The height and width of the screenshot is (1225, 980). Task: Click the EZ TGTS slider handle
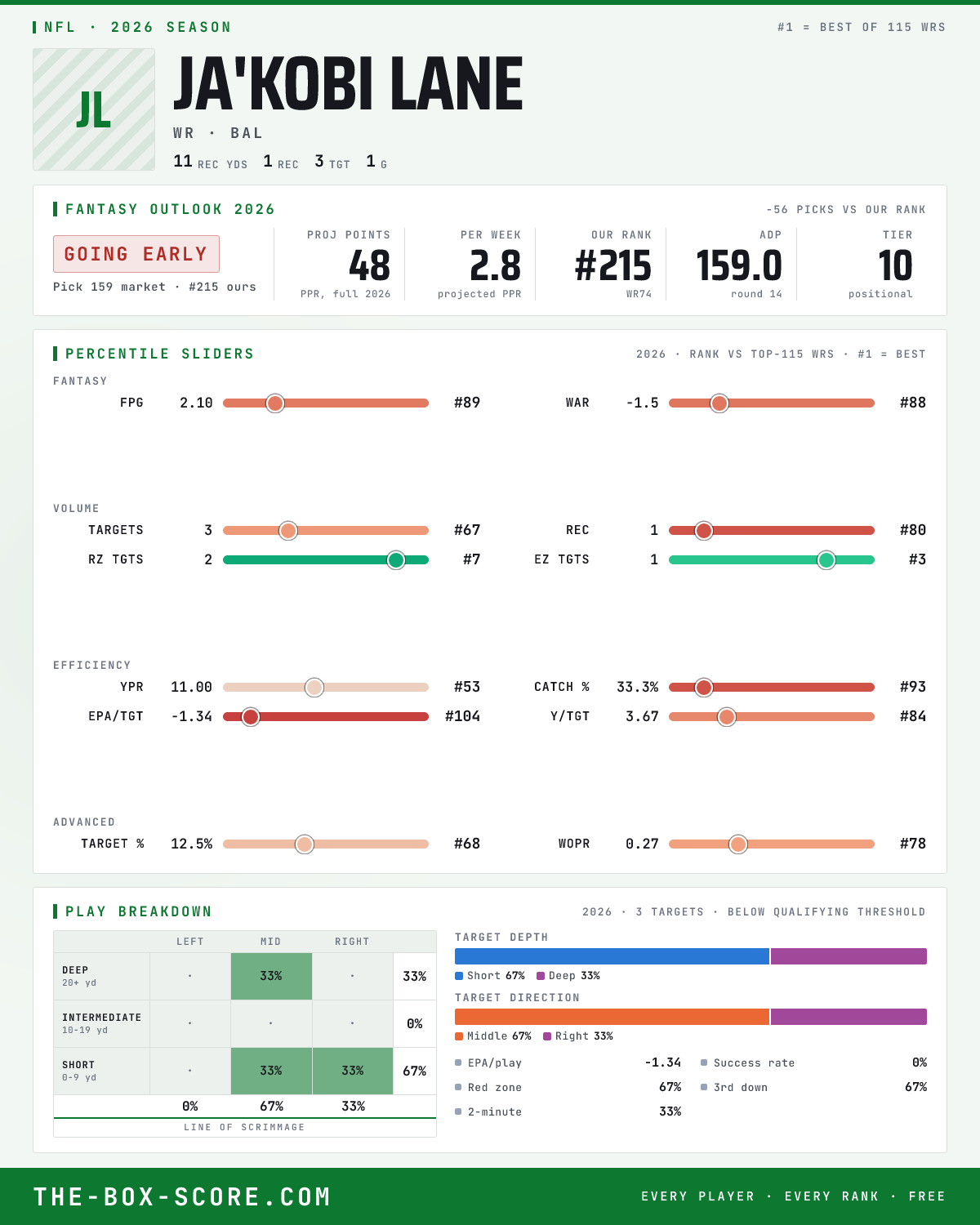(826, 559)
